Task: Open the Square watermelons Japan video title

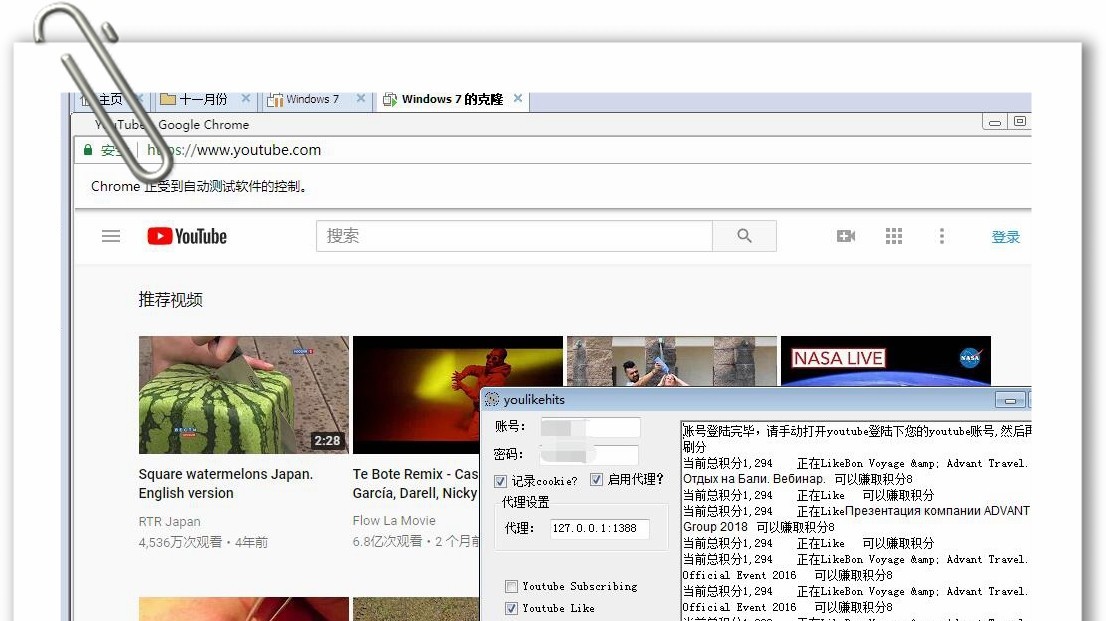Action: point(226,483)
